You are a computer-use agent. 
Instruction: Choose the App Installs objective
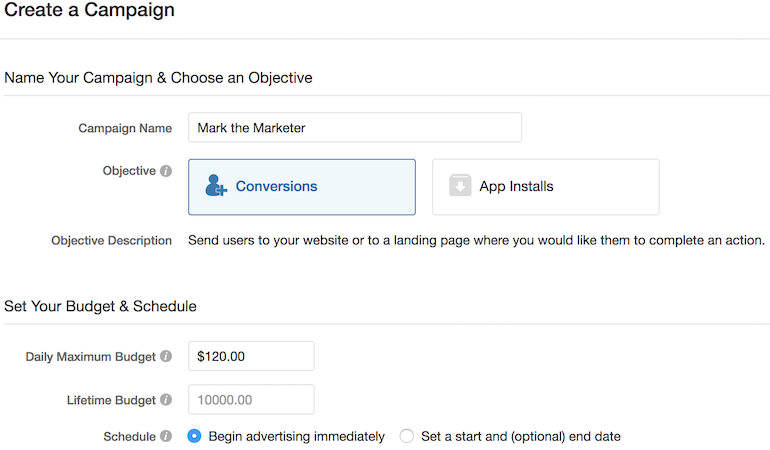[546, 187]
